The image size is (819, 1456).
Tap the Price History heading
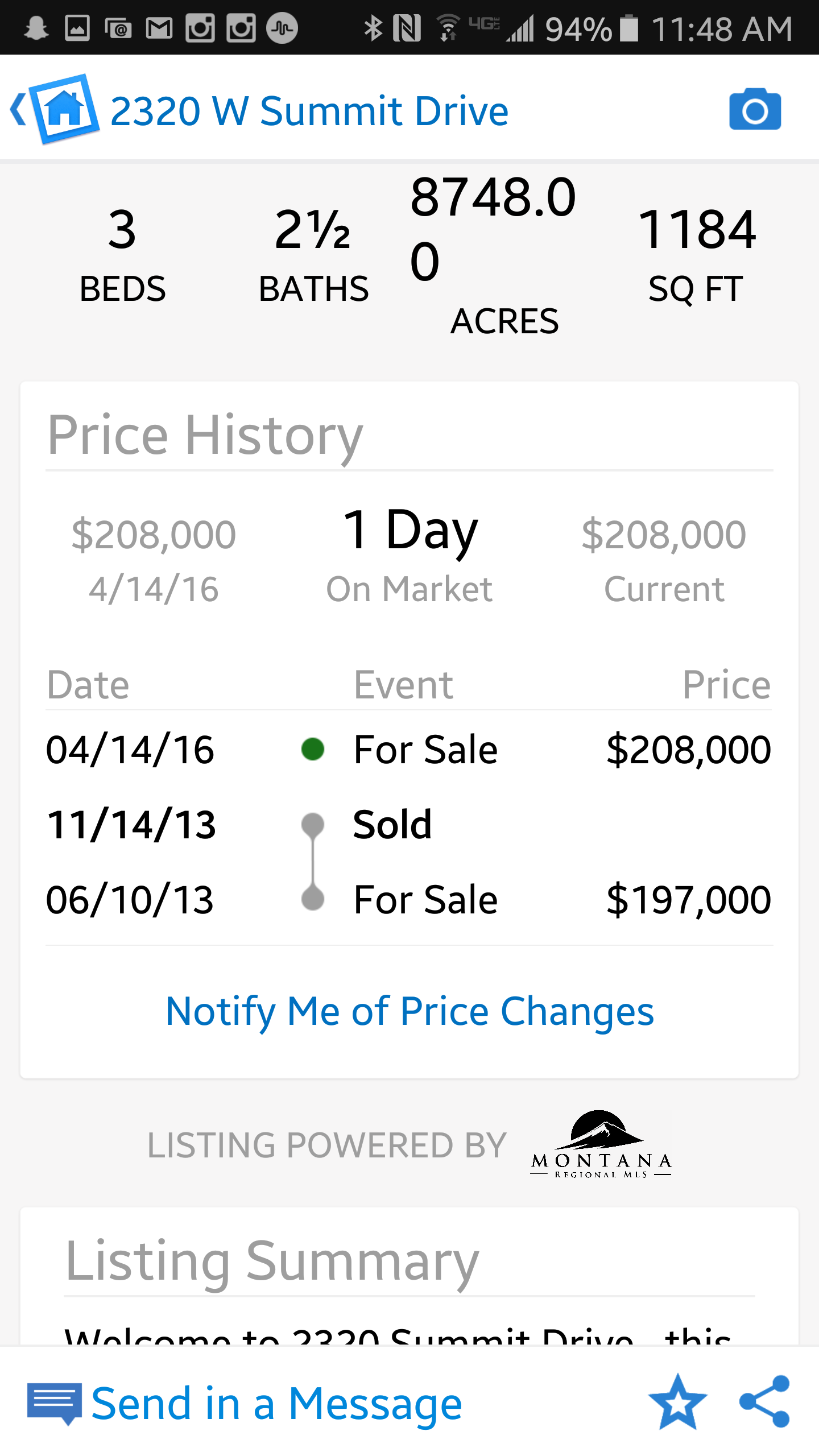coord(205,435)
